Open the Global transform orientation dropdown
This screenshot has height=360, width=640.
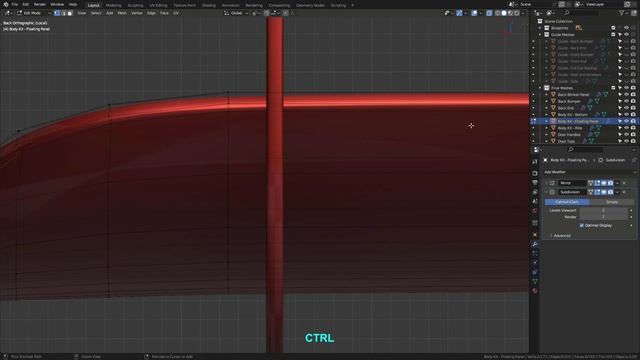(x=236, y=13)
